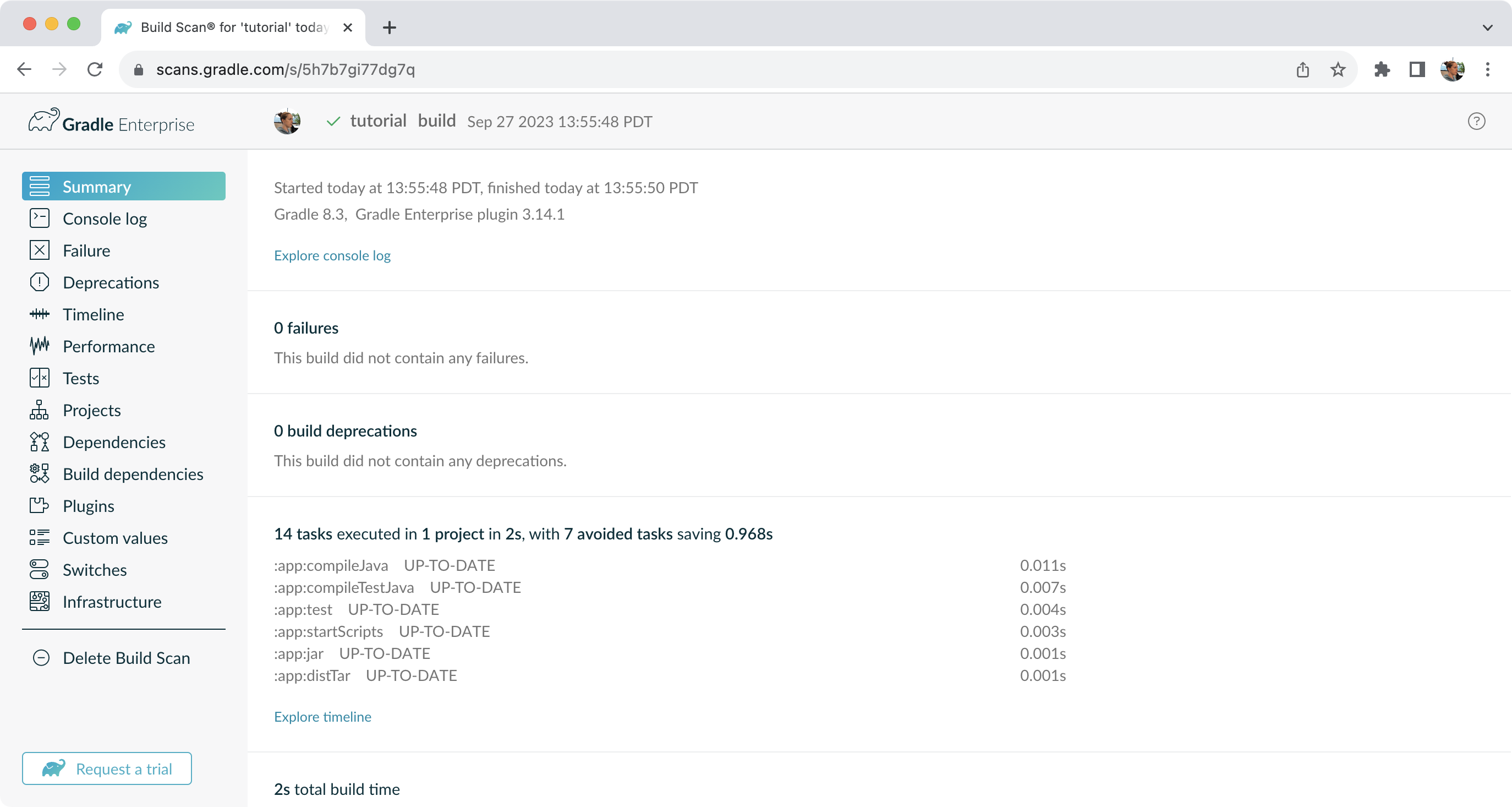Screen dimensions: 1512x807
Task: Open the Chrome three-dot menu
Action: point(1487,69)
